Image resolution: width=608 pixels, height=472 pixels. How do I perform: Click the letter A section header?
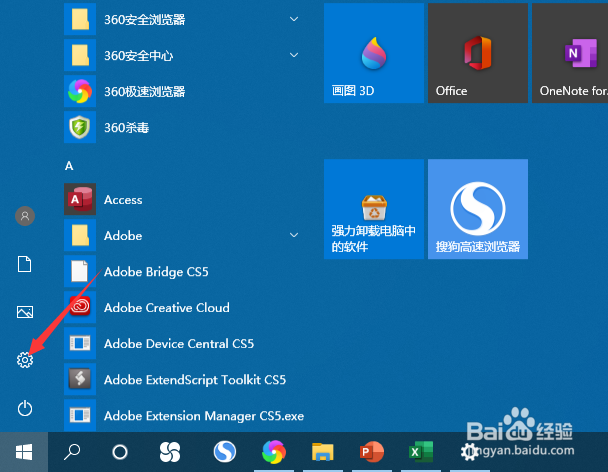(69, 166)
